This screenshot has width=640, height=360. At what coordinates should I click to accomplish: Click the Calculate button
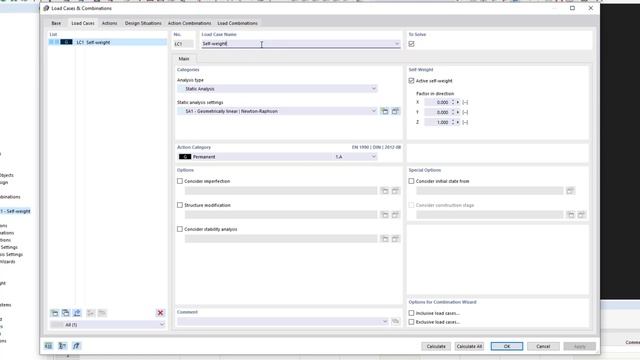point(436,346)
